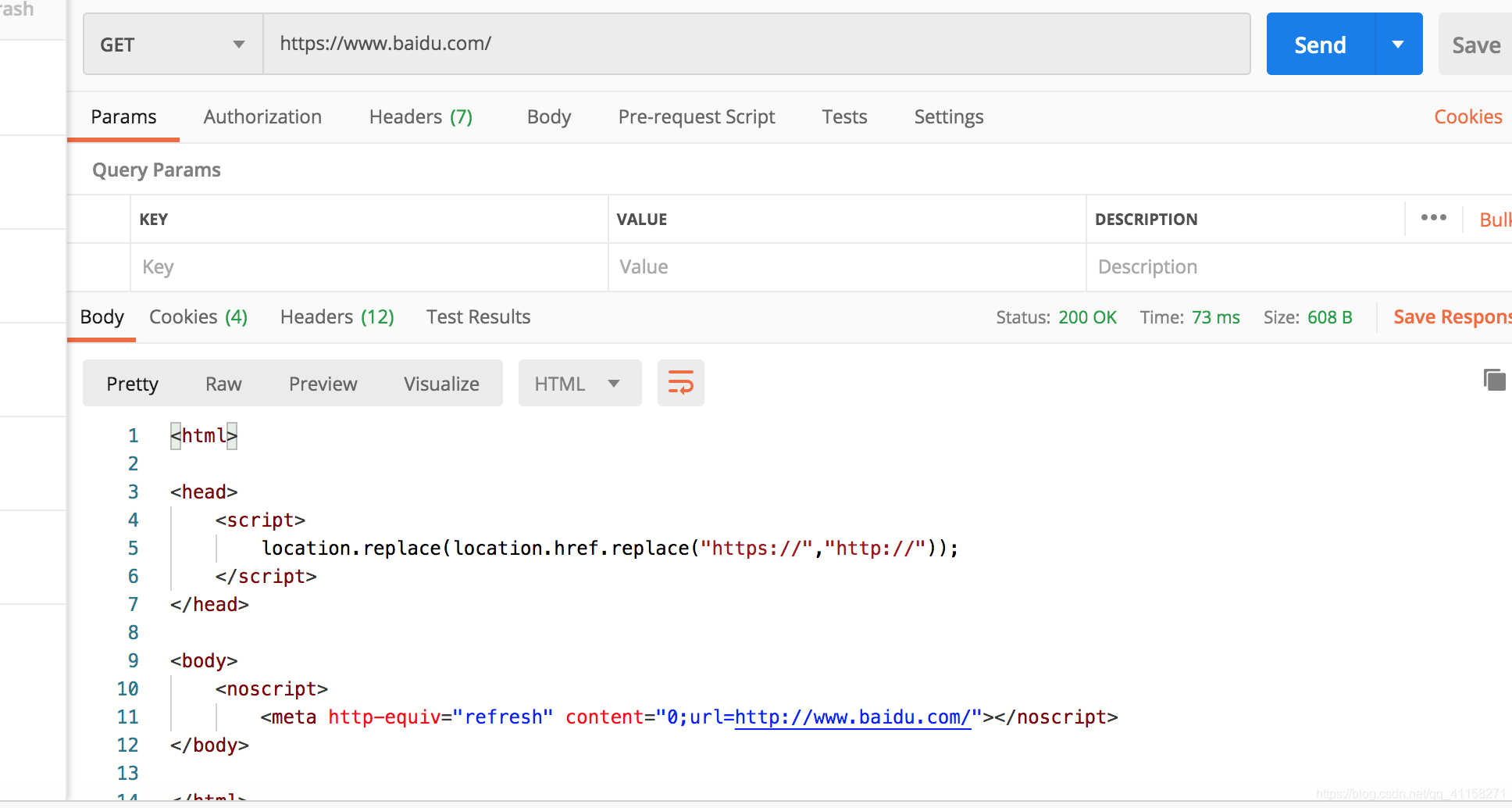Switch to the Params tab

[123, 116]
